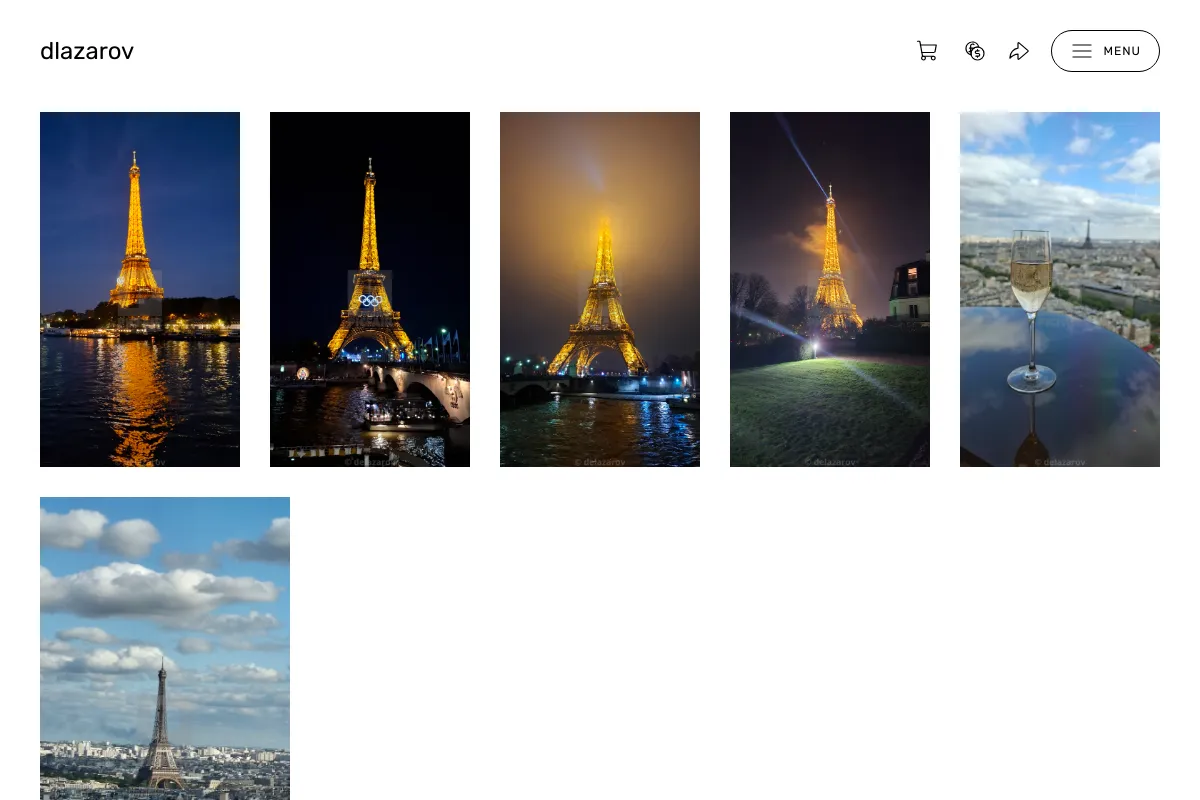Open the foggy orange-glow Eiffel Tower photo
This screenshot has height=800, width=1200.
point(600,289)
